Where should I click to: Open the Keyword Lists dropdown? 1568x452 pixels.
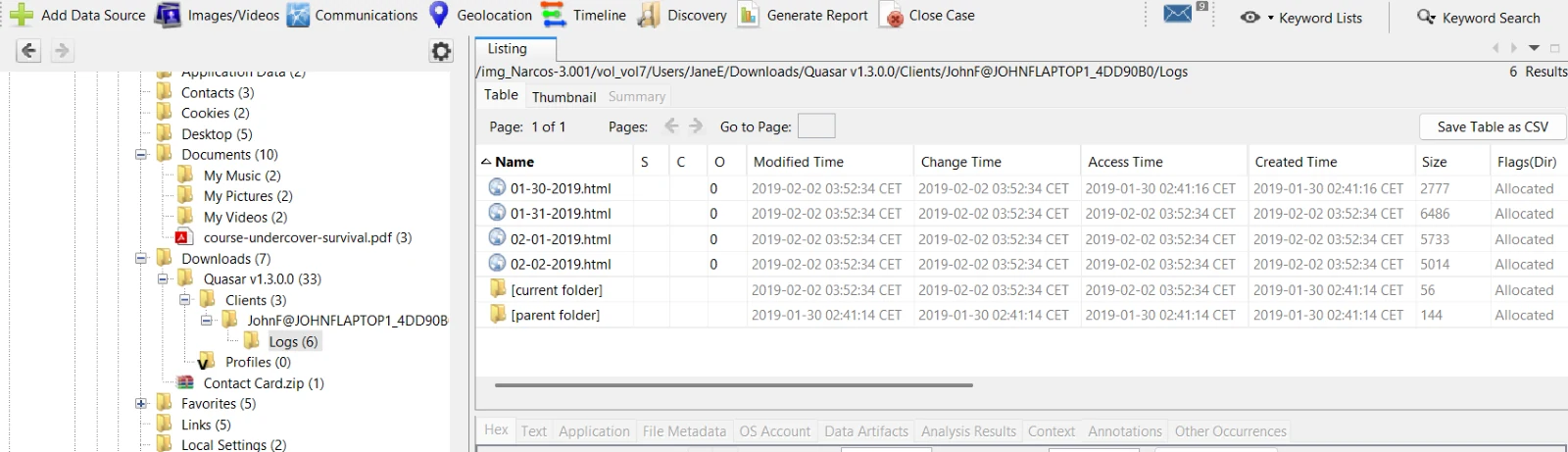(1301, 18)
